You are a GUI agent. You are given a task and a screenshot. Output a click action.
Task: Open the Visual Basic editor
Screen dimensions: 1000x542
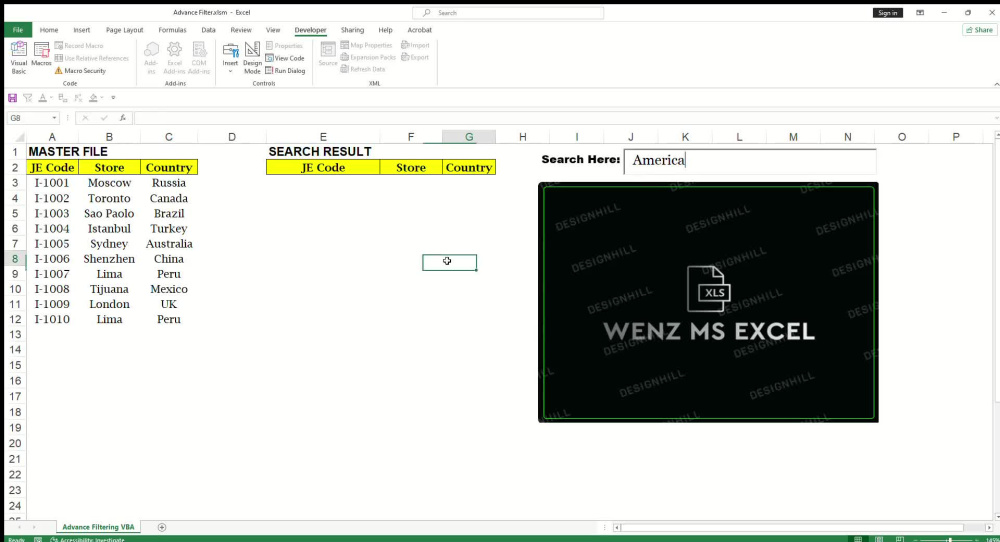18,57
